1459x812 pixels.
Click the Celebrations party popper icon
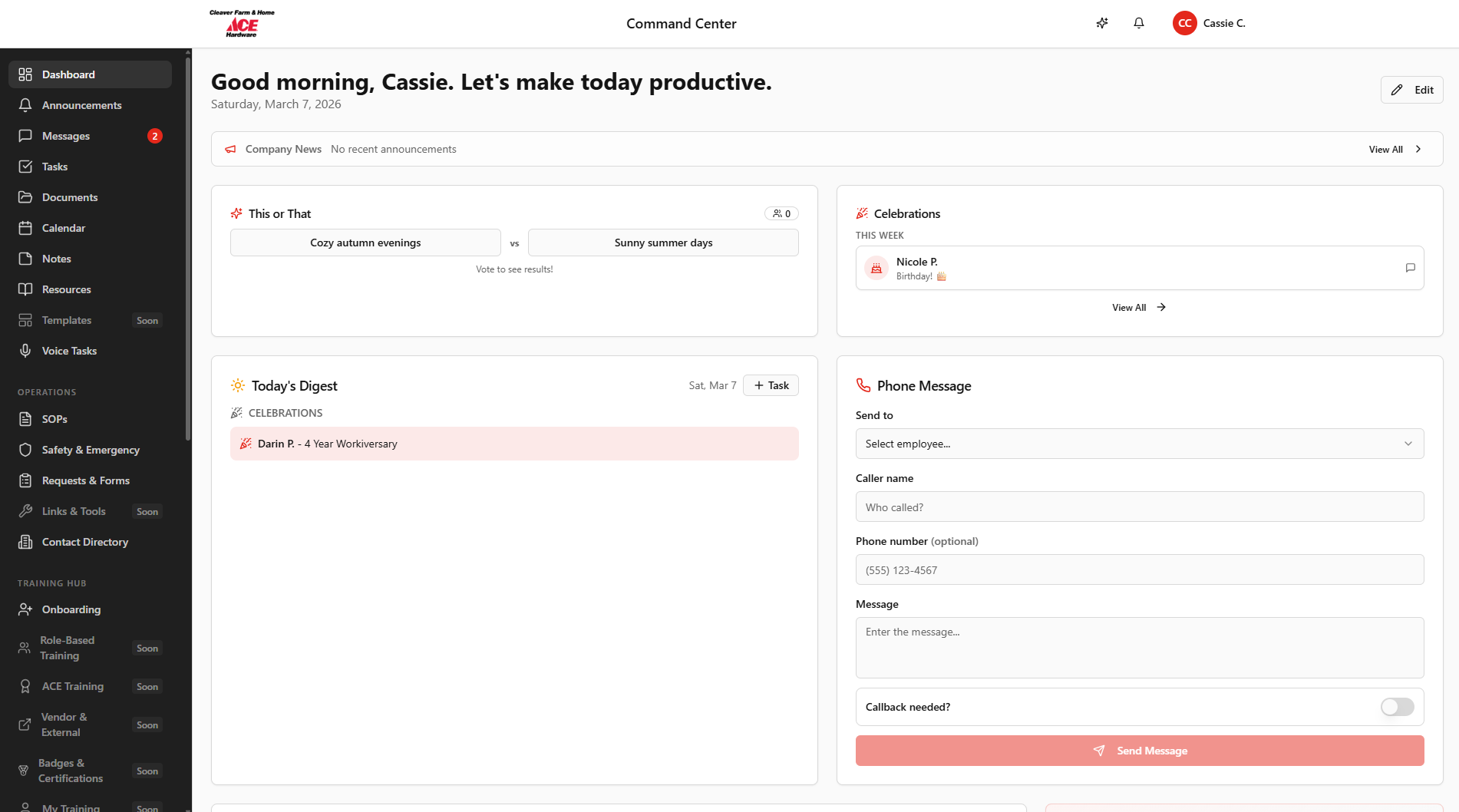click(x=862, y=213)
